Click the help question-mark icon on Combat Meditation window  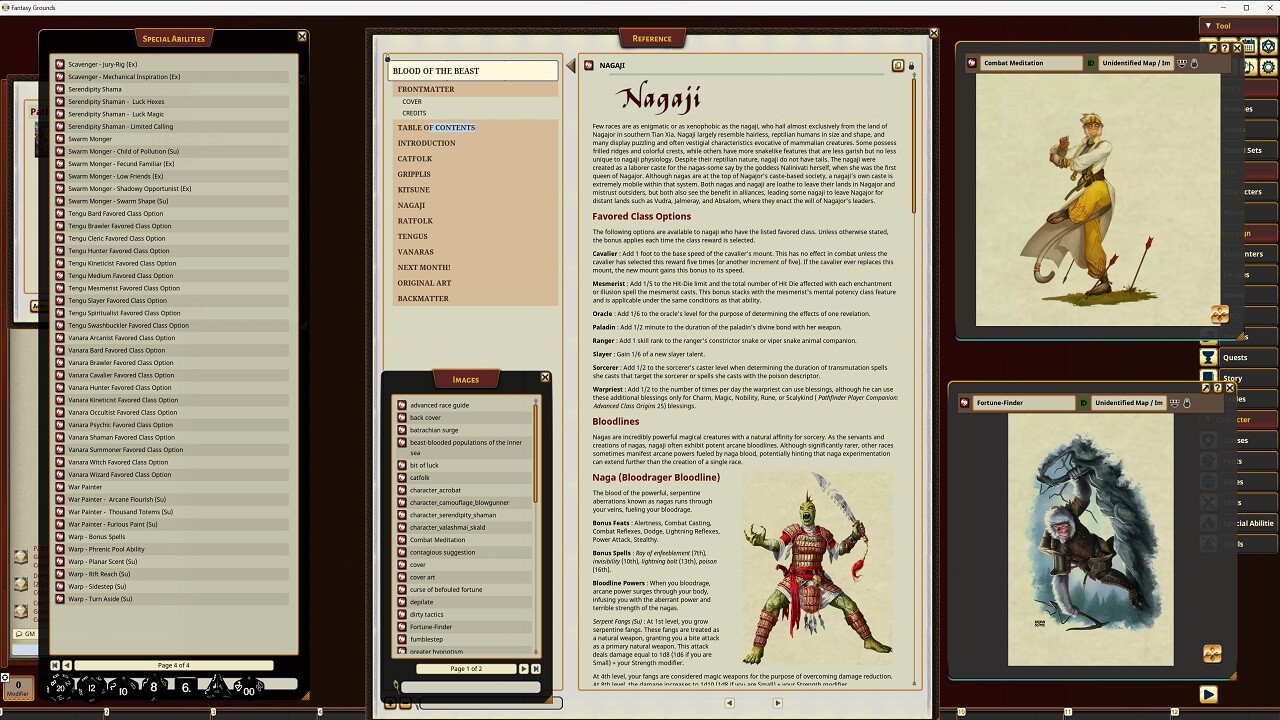tap(1227, 48)
